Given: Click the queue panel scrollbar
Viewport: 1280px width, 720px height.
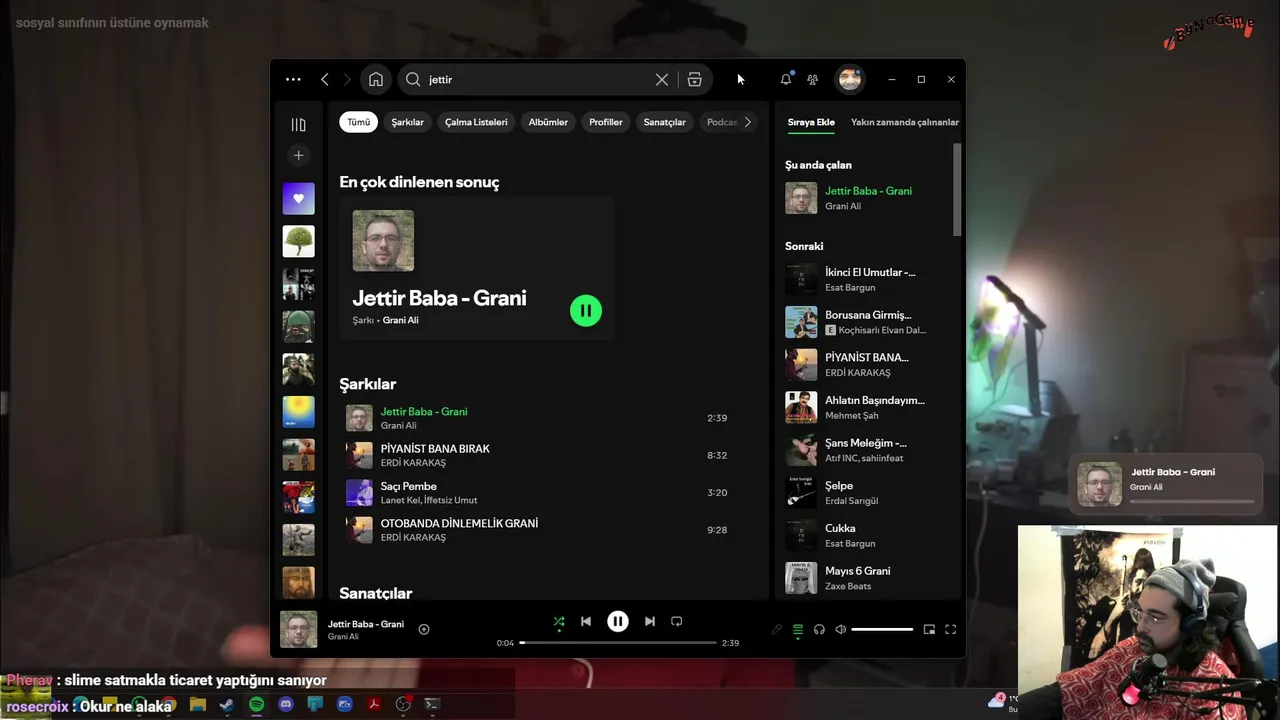Looking at the screenshot, I should (957, 190).
